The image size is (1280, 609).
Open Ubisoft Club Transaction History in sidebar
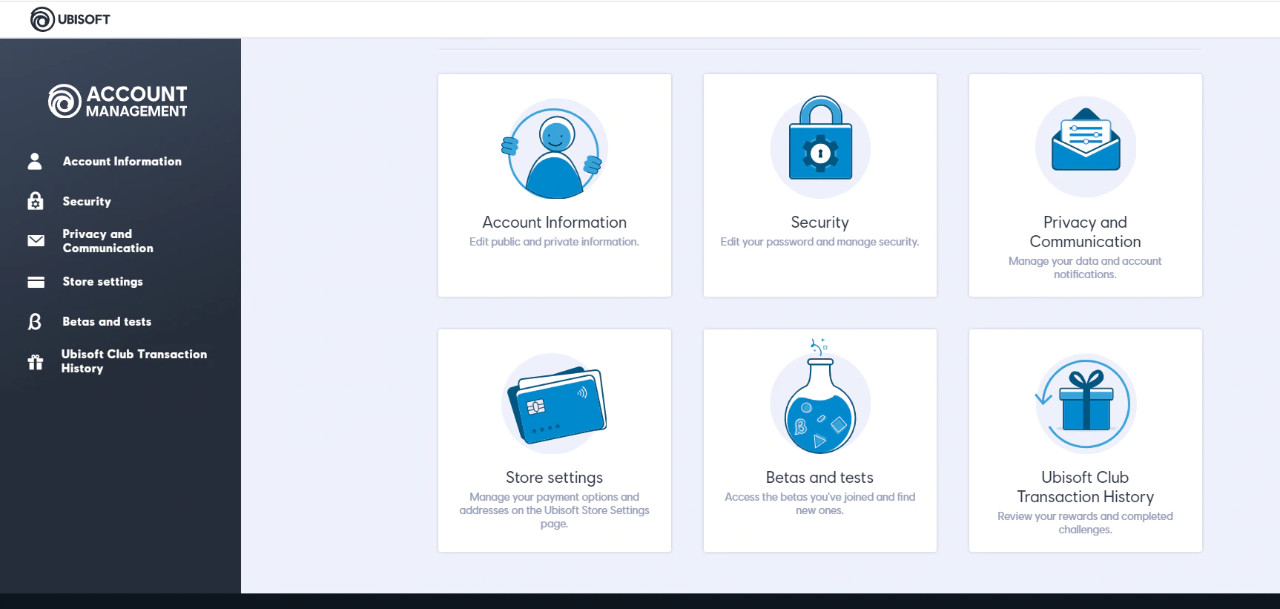(134, 361)
